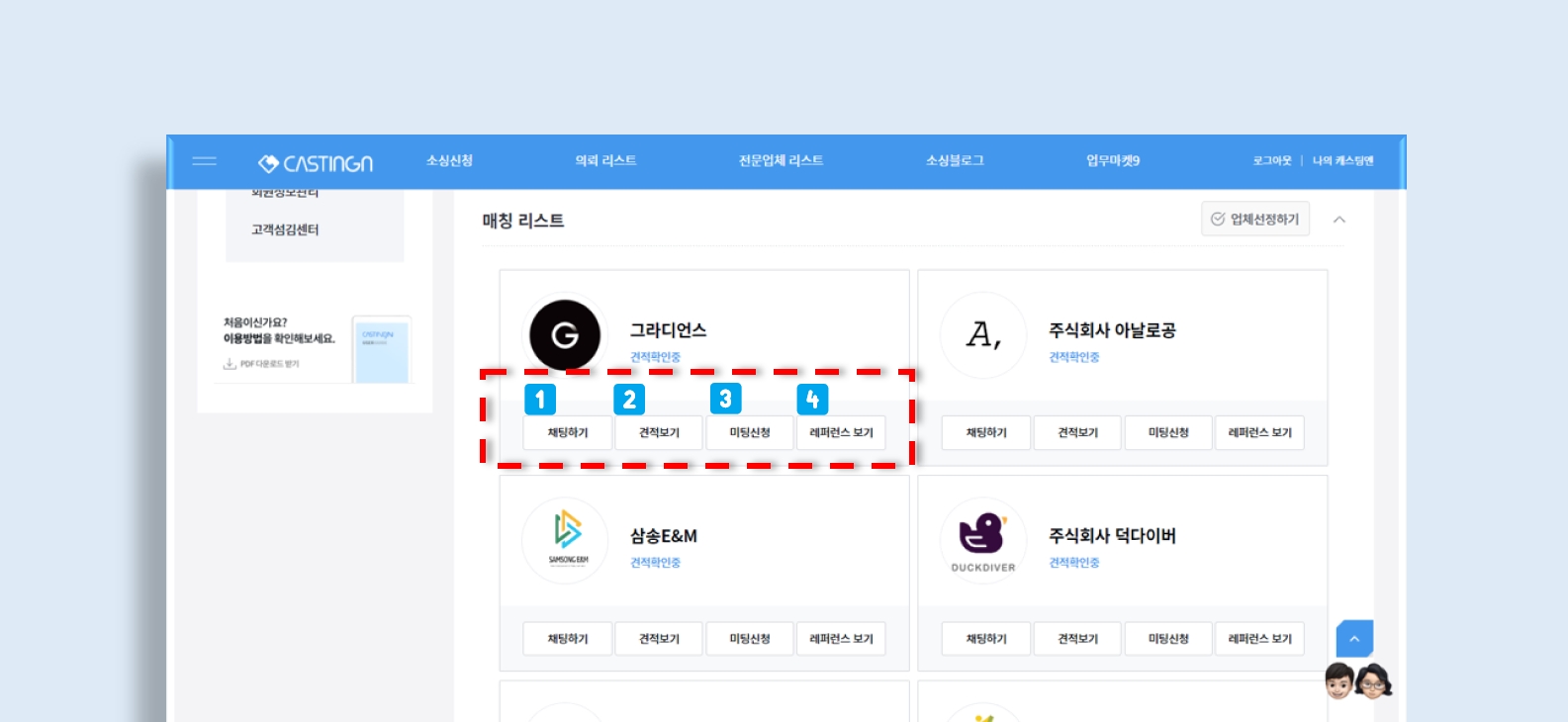The height and width of the screenshot is (722, 1568).
Task: Click the 업체선정하기 button
Action: click(1254, 220)
